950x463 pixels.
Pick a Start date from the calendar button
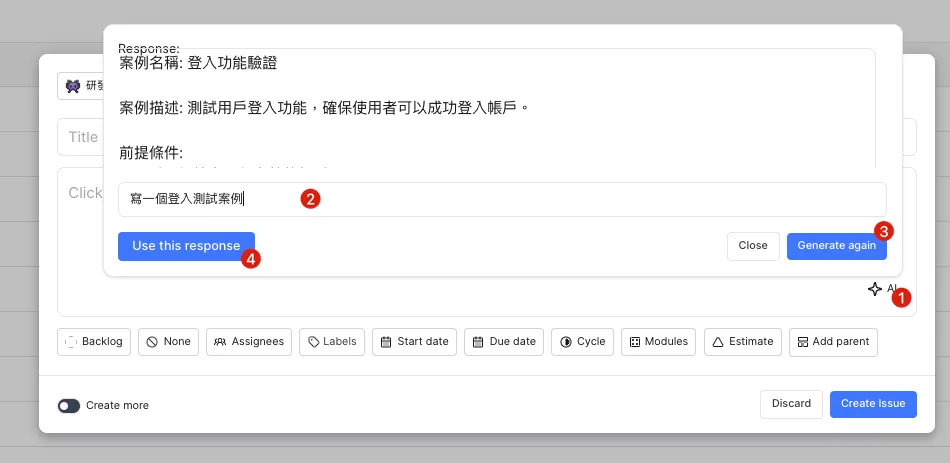tap(414, 342)
